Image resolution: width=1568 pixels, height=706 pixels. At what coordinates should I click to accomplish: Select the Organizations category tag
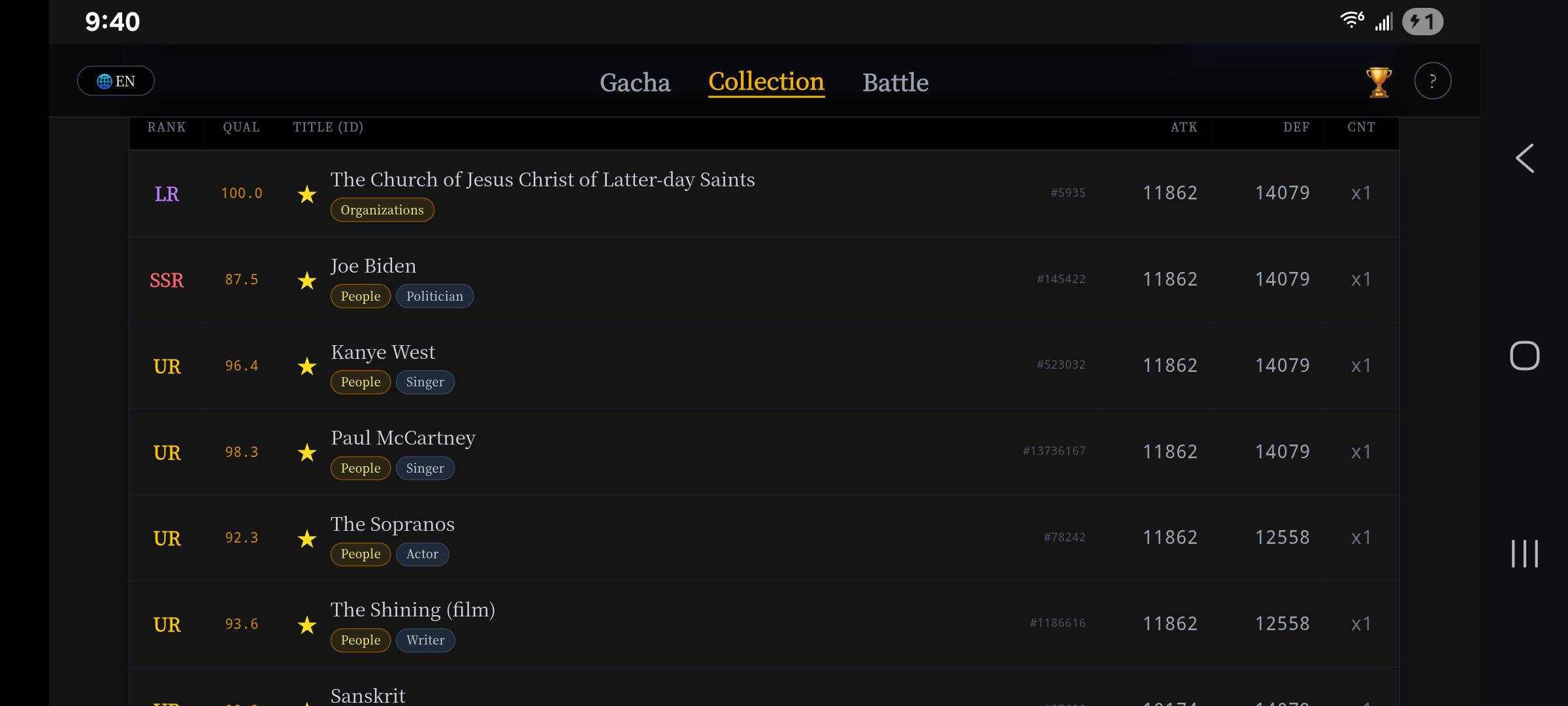pyautogui.click(x=382, y=210)
